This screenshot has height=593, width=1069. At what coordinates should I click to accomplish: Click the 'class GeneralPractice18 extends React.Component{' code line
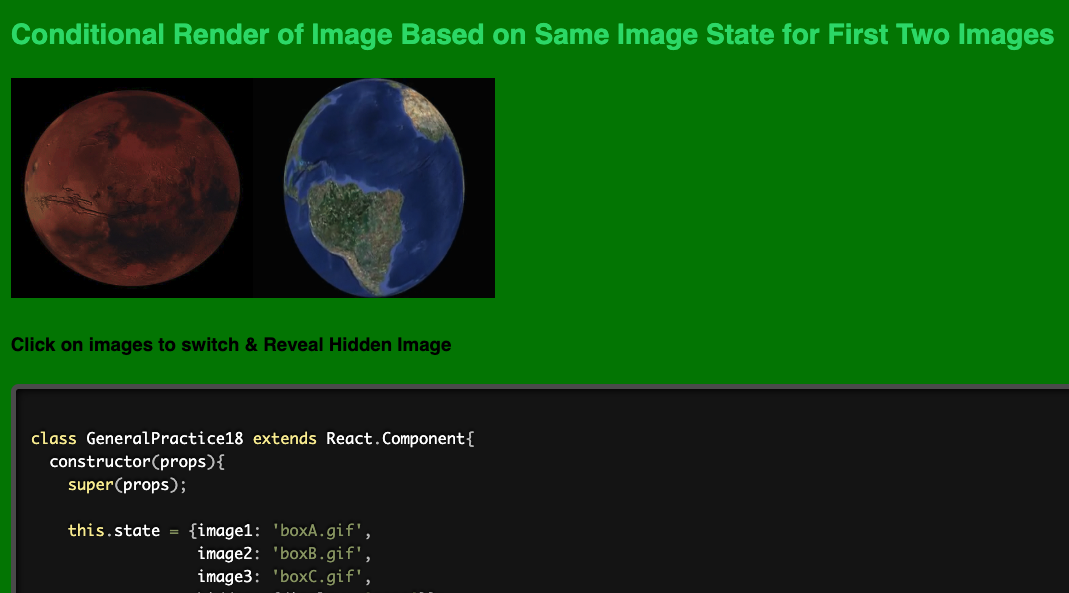coord(253,438)
